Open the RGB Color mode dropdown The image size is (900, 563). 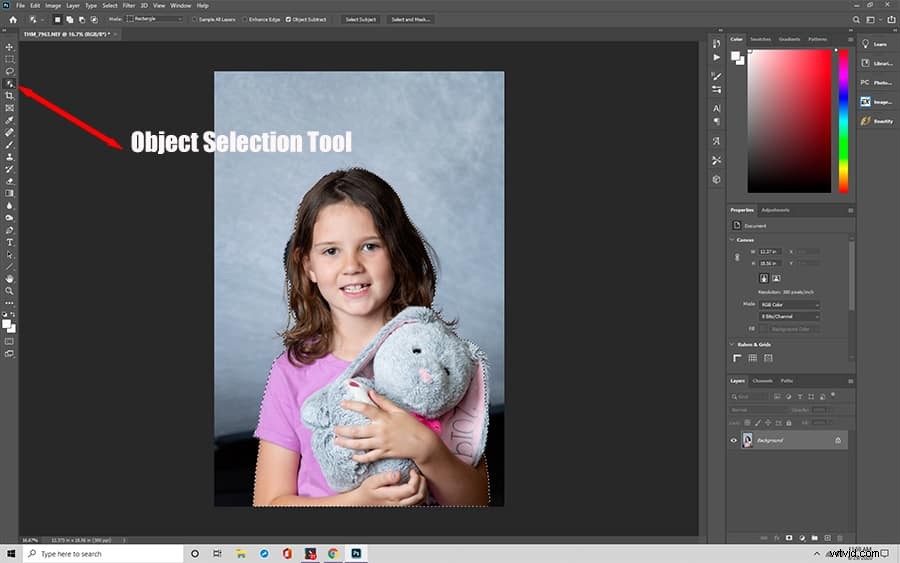coord(789,305)
